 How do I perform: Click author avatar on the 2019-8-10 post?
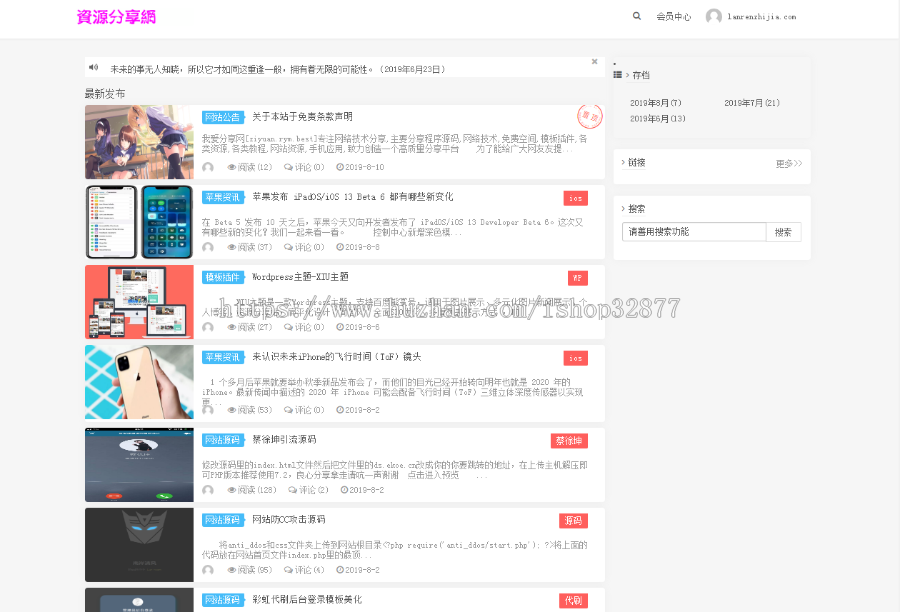(x=208, y=167)
